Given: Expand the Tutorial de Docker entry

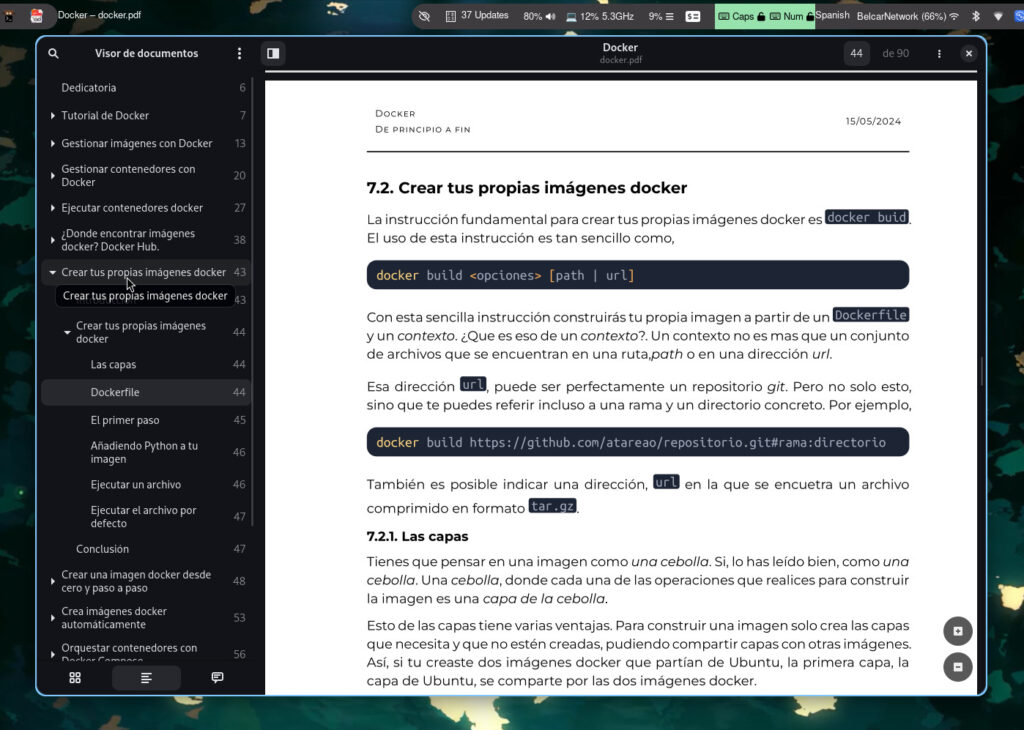Looking at the screenshot, I should [x=53, y=116].
